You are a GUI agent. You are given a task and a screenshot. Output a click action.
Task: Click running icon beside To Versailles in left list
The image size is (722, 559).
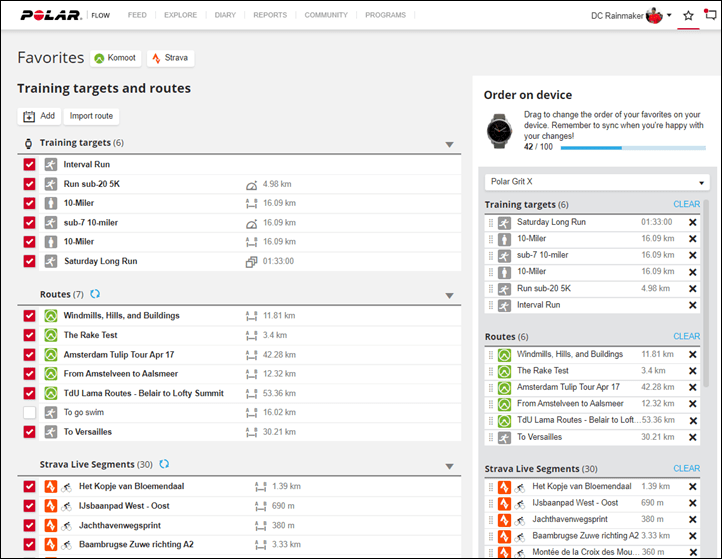click(x=51, y=432)
